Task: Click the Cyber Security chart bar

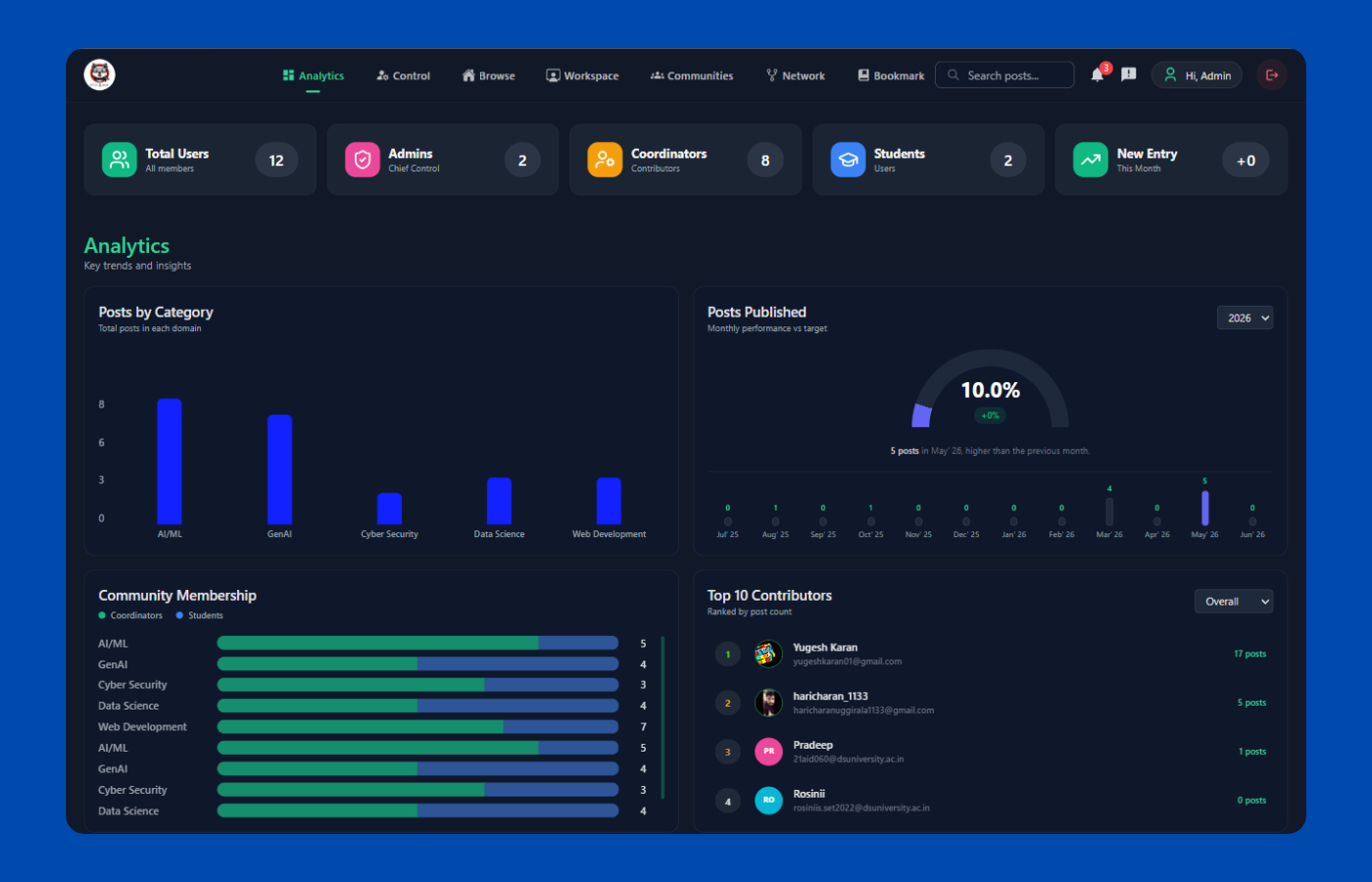Action: pyautogui.click(x=389, y=509)
